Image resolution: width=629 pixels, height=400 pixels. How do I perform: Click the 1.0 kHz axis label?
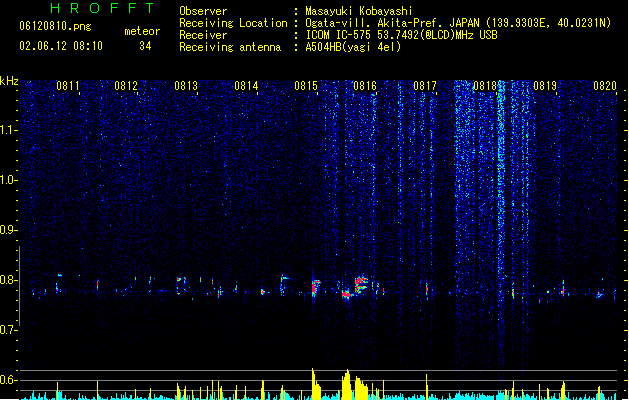(x=8, y=180)
